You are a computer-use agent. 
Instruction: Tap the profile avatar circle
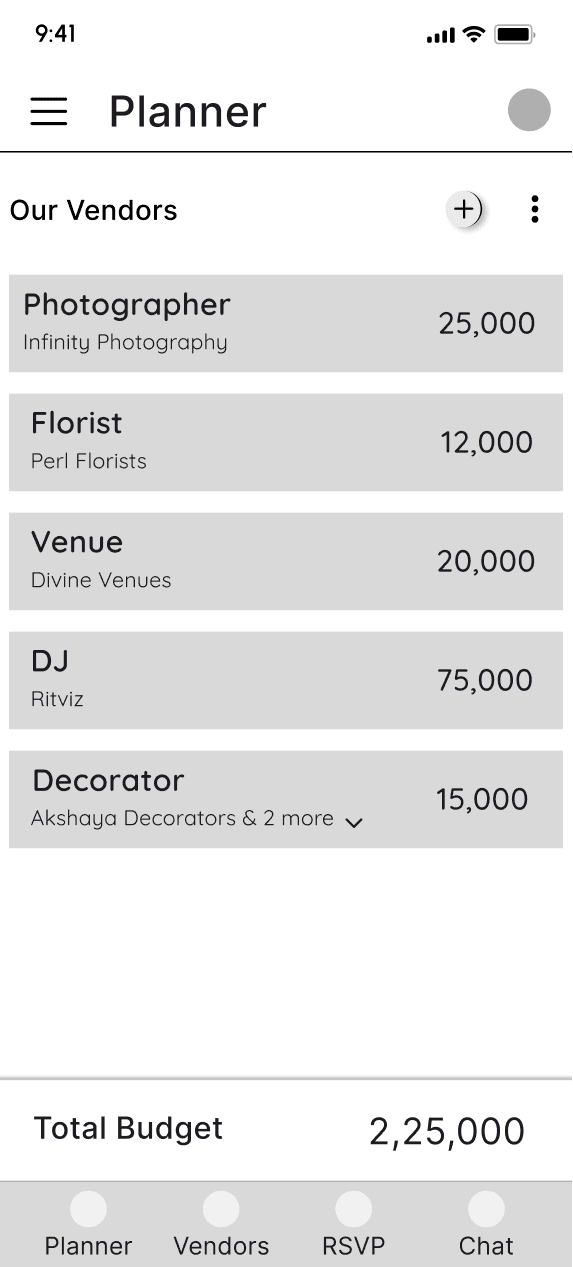click(x=529, y=110)
